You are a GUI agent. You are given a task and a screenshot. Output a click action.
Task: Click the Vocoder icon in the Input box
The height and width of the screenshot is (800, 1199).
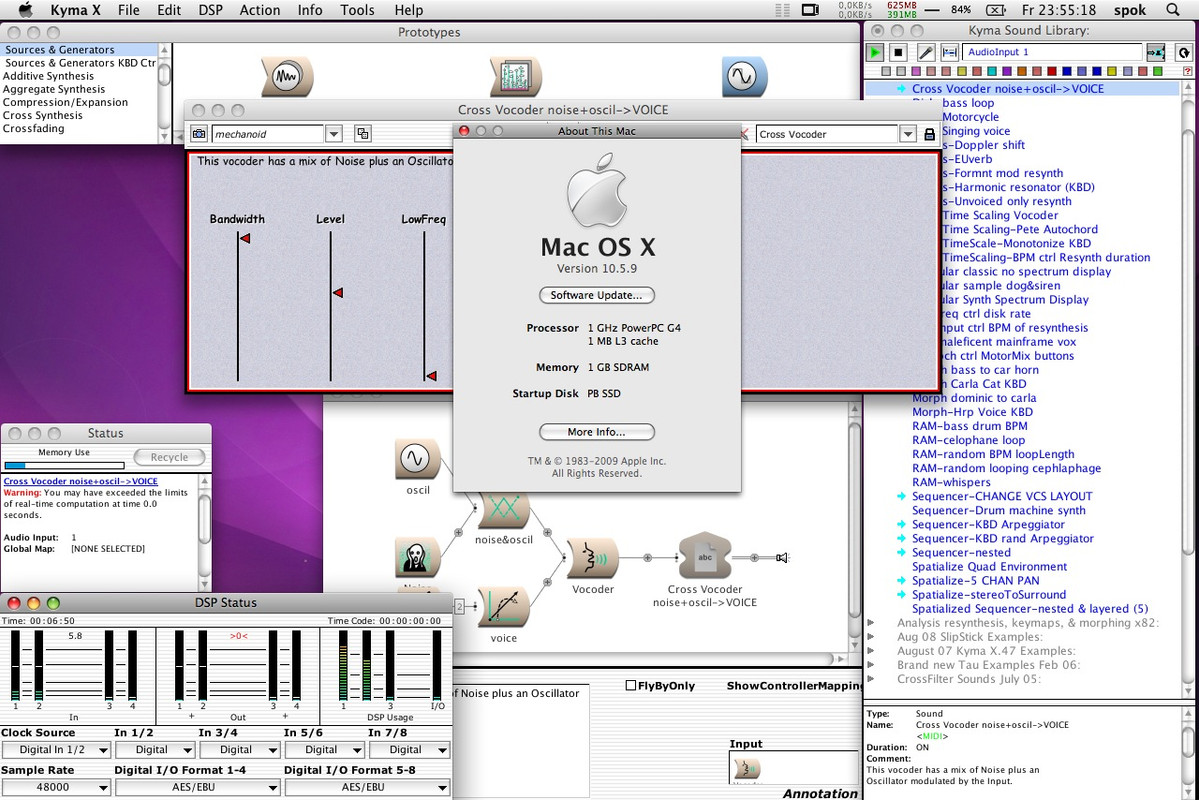746,769
